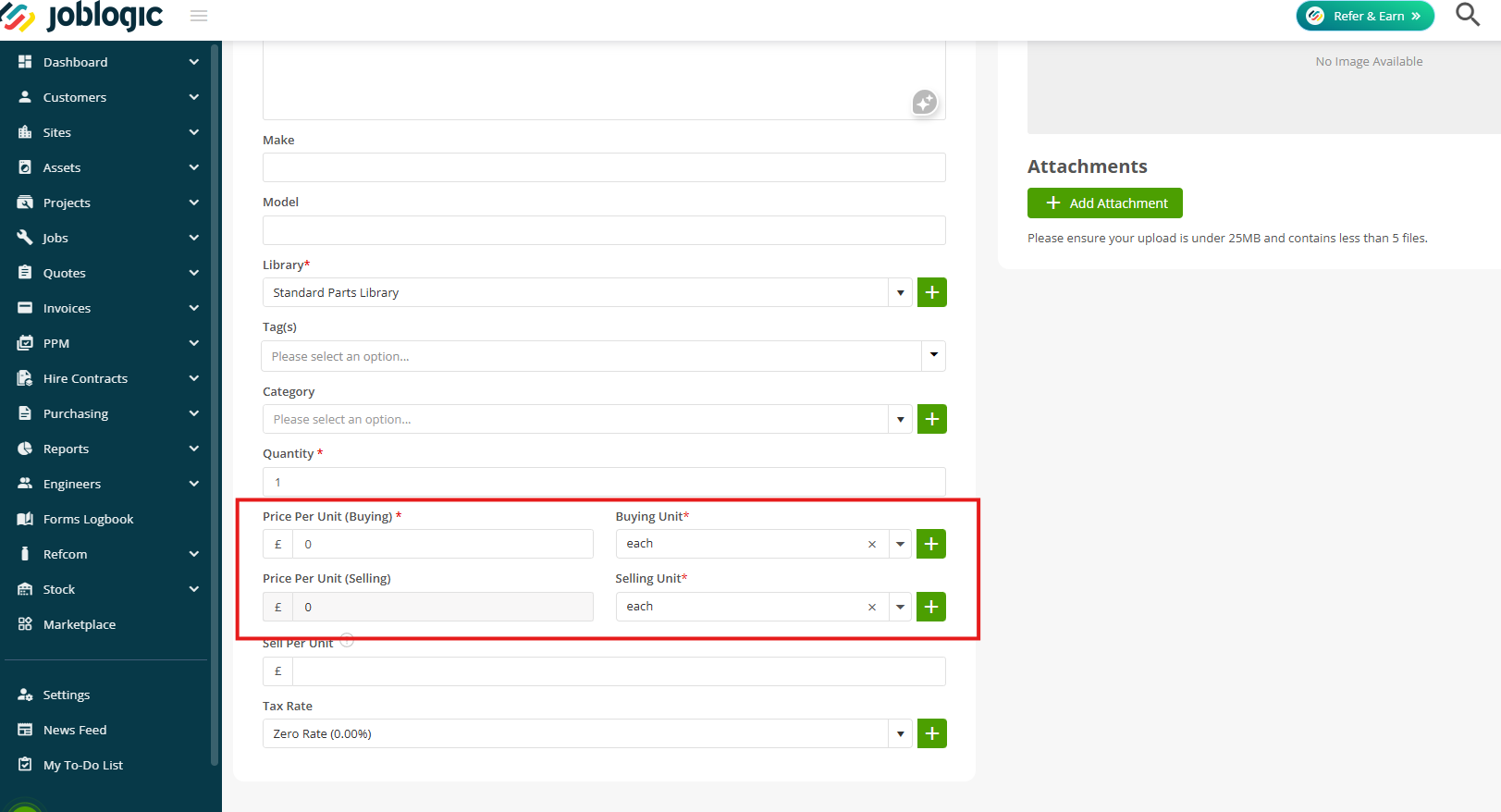Open the Library dropdown arrow
The image size is (1501, 812).
(900, 293)
